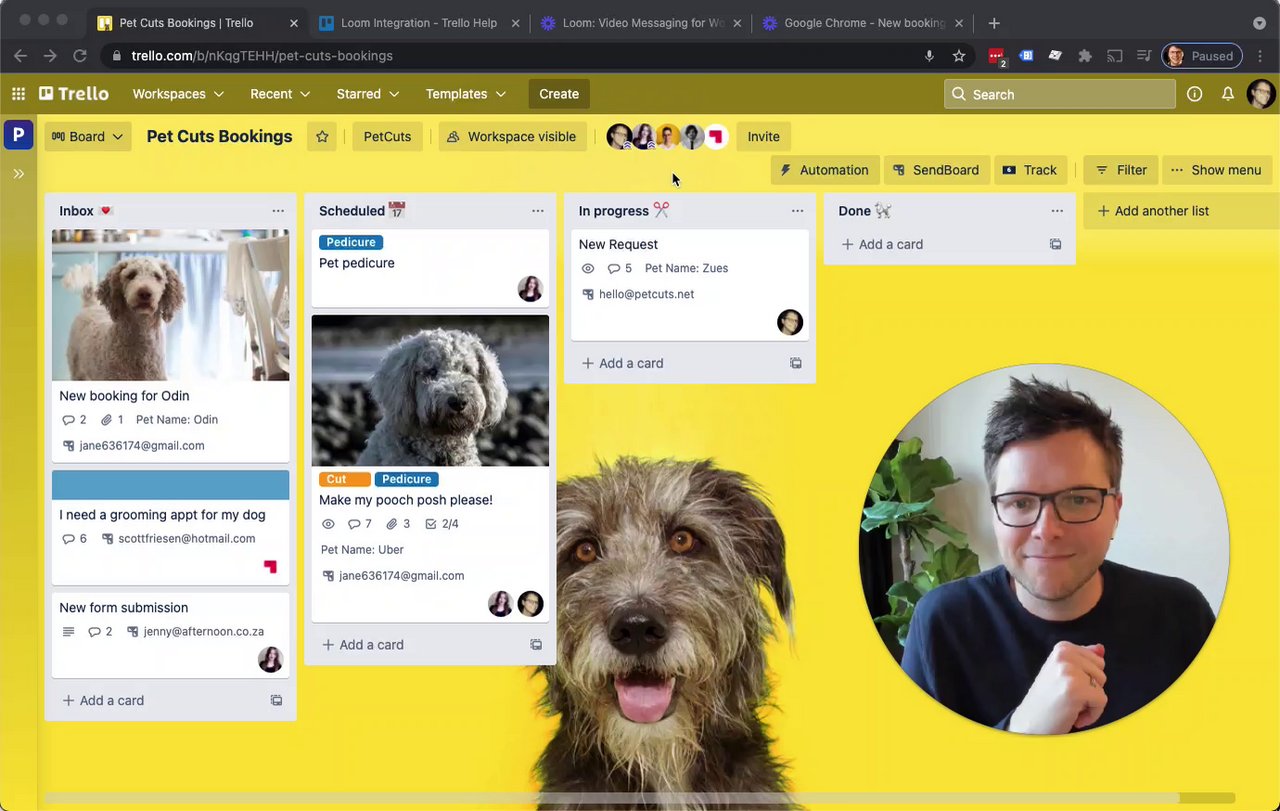Screen dimensions: 1280x811
Task: Star the Pet Cuts Bookings board
Action: click(x=322, y=137)
